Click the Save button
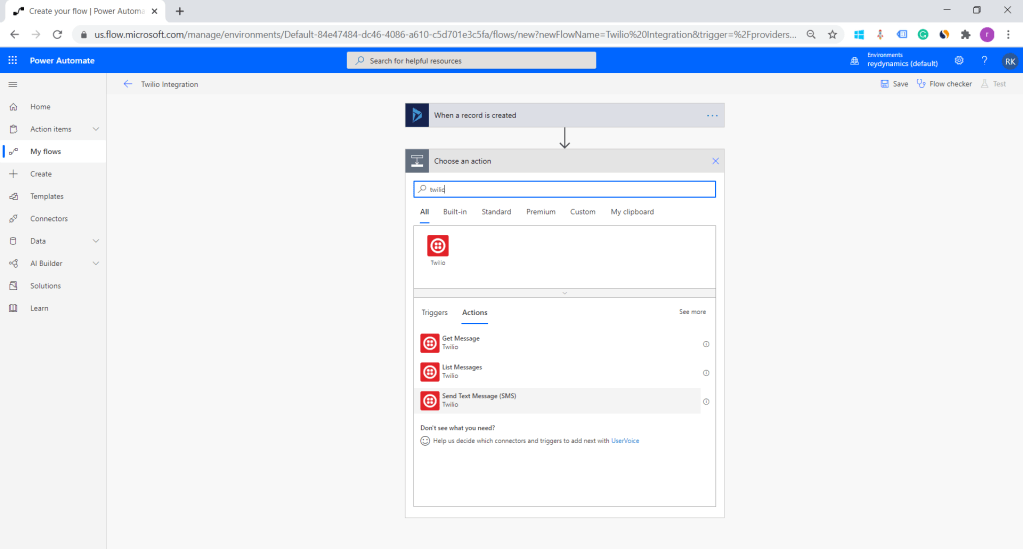The width and height of the screenshot is (1023, 549). click(894, 84)
